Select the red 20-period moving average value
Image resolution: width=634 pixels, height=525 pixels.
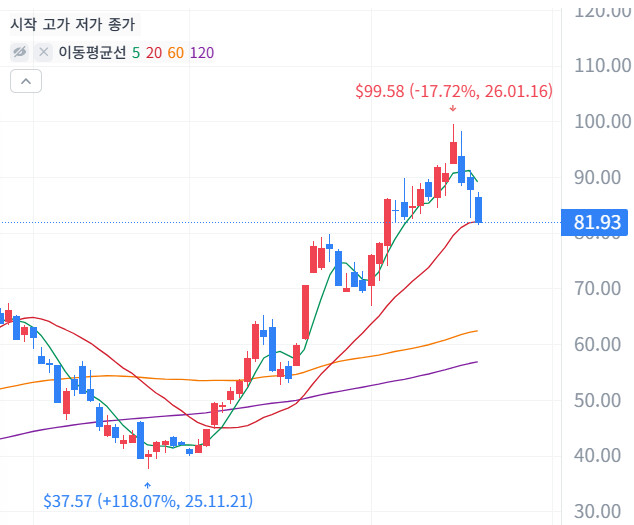153,53
